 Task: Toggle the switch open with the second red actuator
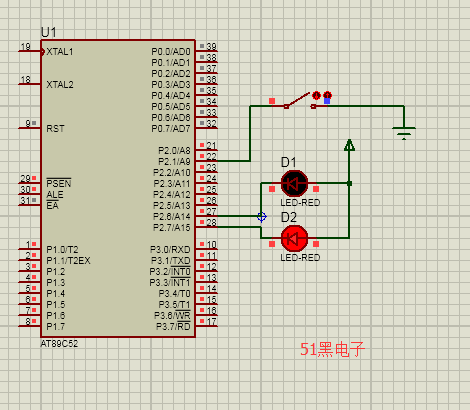[x=327, y=95]
